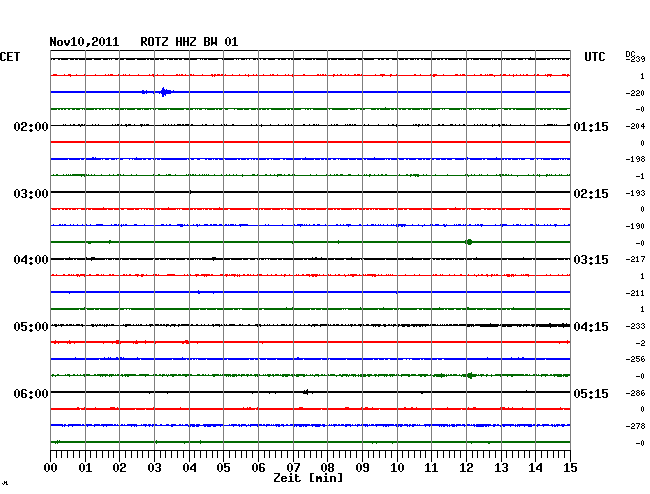Click the DC offset value -239
Image resolution: width=650 pixels, height=494 pixels.
tap(635, 59)
